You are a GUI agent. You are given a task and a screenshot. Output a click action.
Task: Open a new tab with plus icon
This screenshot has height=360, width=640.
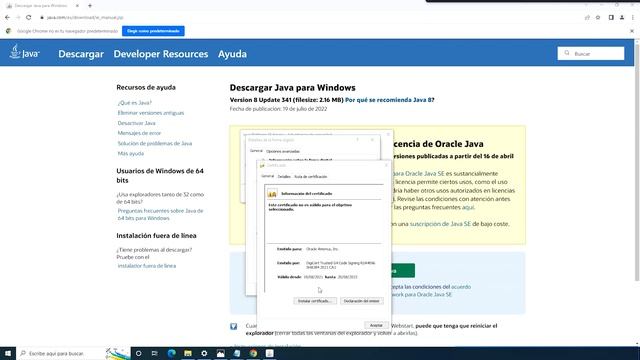[x=90, y=6]
